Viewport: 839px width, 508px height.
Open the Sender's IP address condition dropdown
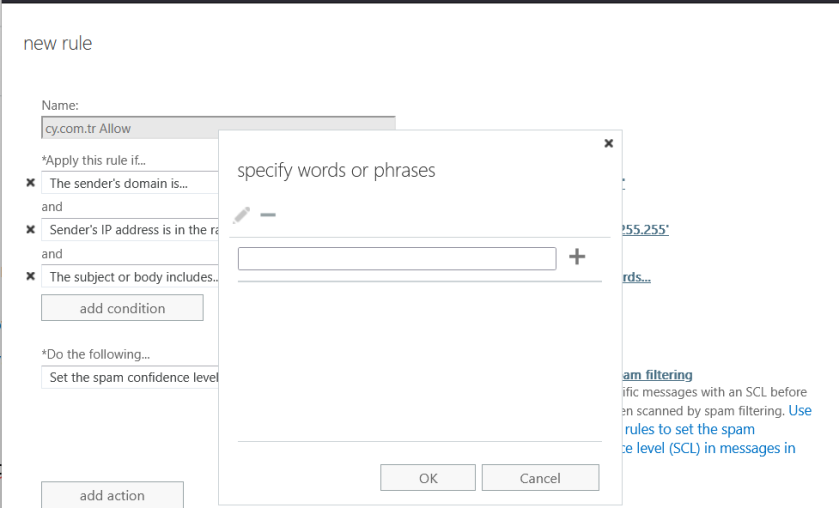pos(130,230)
